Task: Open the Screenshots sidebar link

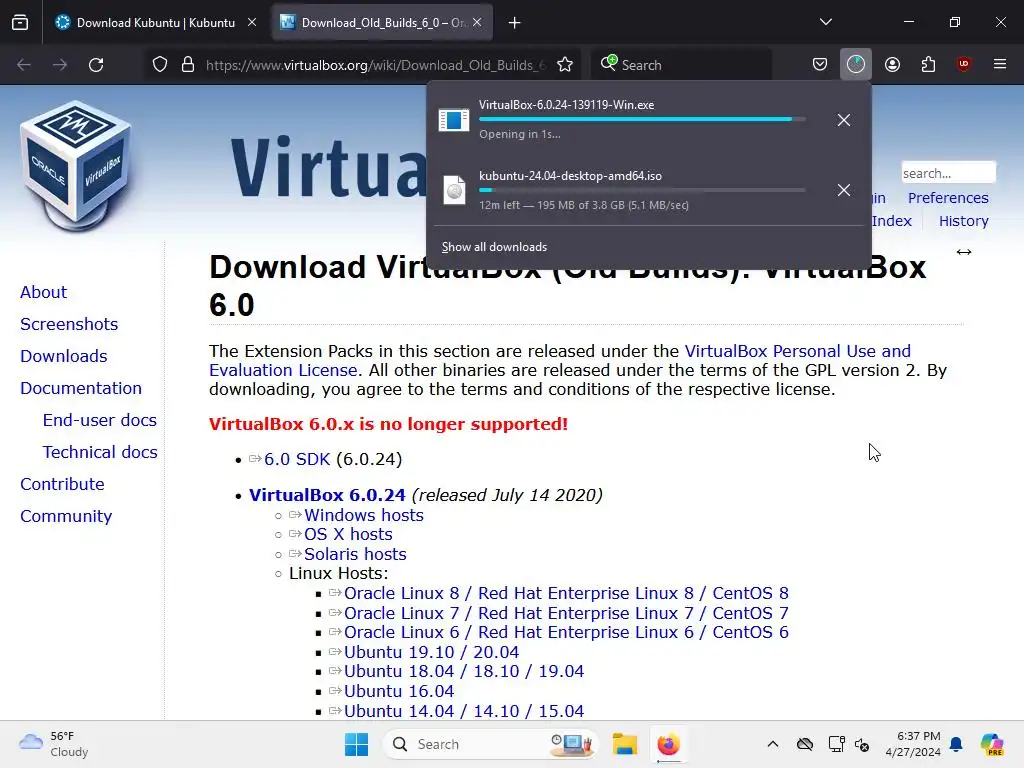Action: pos(69,324)
